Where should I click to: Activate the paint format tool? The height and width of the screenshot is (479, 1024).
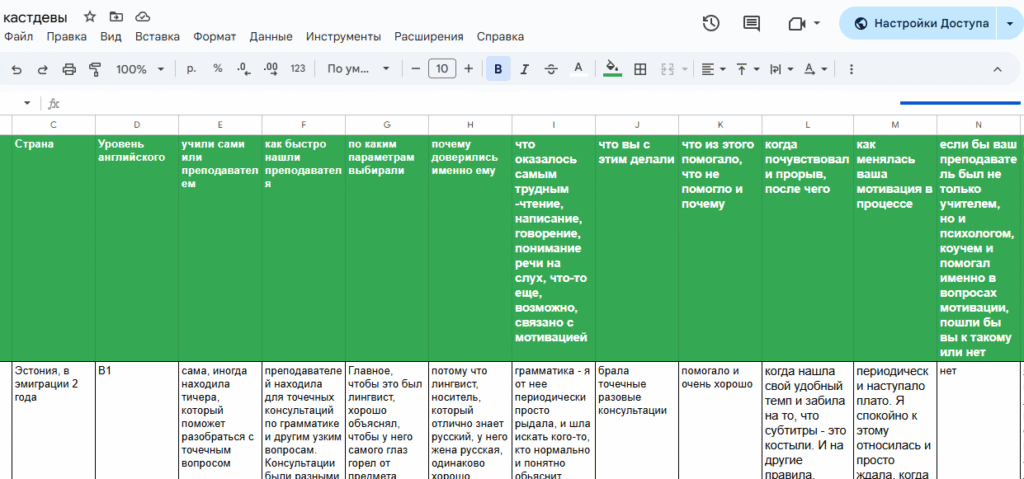point(95,69)
